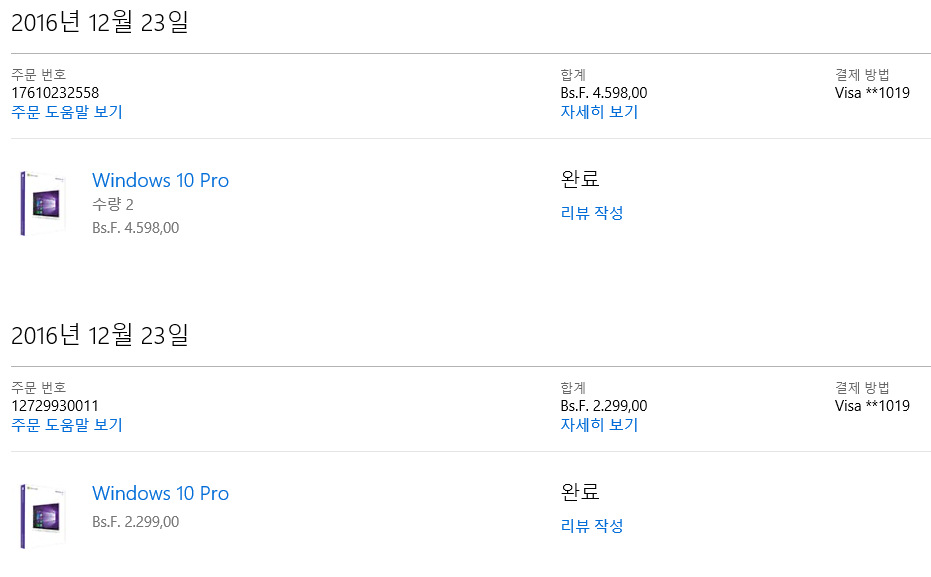Click Visa **1019 for order 17610232558

(872, 93)
